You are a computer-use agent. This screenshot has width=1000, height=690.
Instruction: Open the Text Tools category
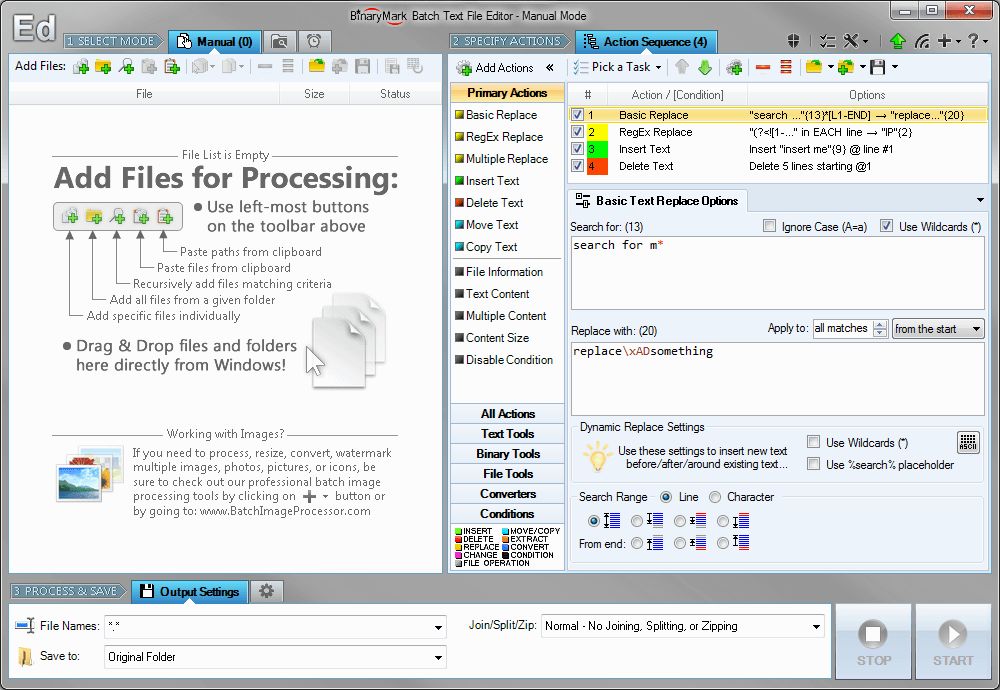508,434
